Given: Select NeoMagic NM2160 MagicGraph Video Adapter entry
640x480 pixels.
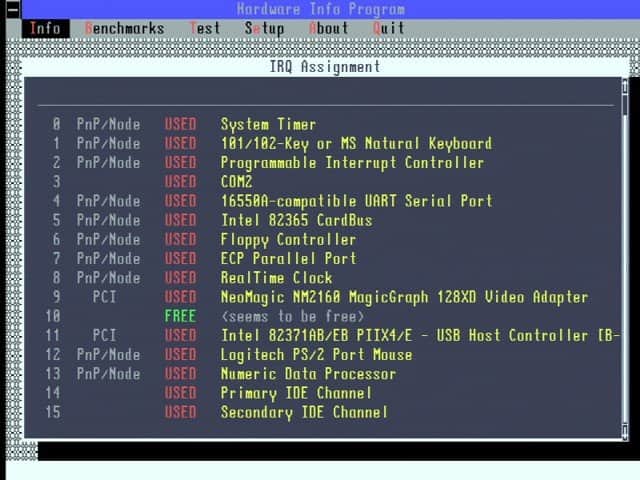Looking at the screenshot, I should (404, 297).
